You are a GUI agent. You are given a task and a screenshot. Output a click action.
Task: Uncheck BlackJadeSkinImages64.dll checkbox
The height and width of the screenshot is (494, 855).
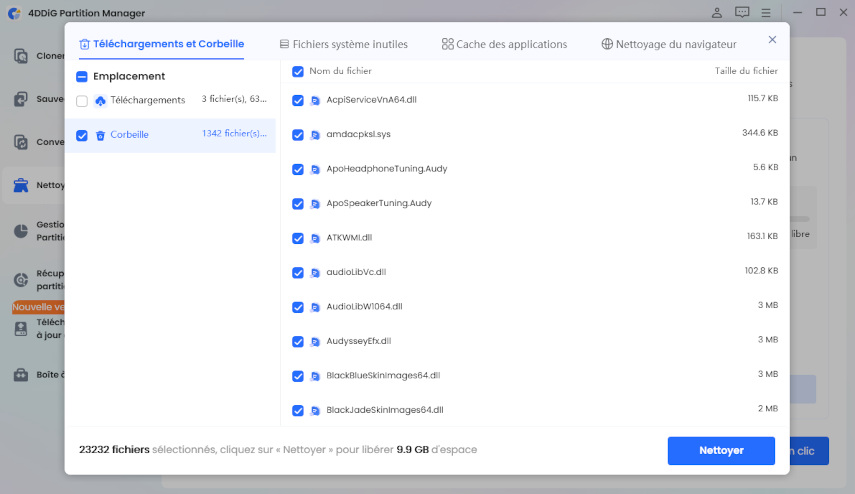coord(298,411)
